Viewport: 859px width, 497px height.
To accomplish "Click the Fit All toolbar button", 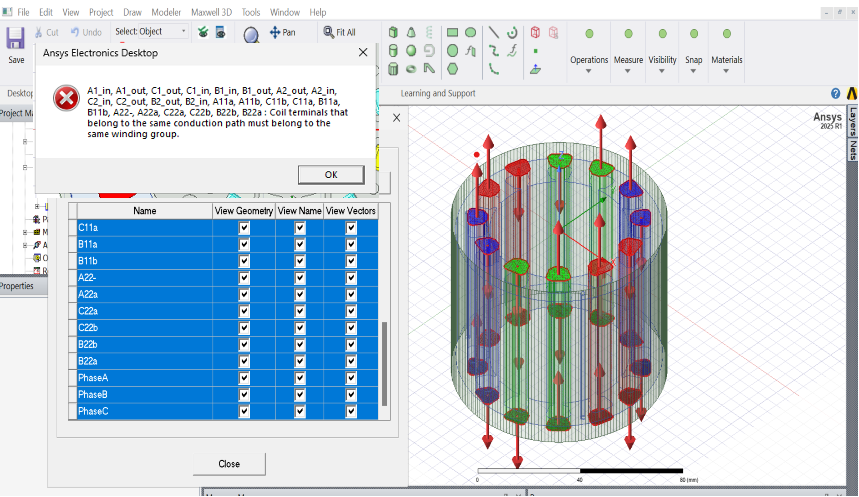I will (x=339, y=32).
